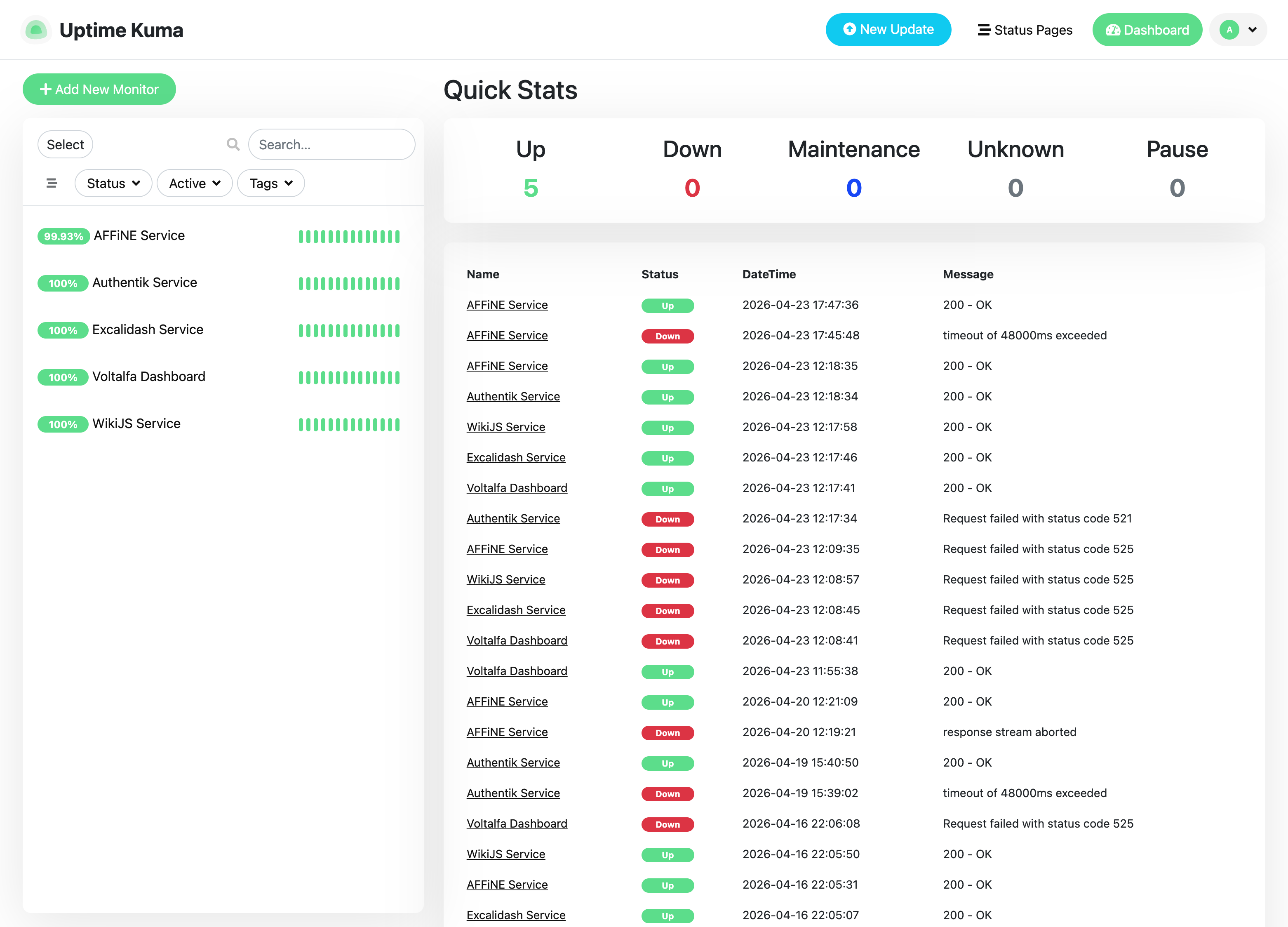This screenshot has height=927, width=1288.
Task: Click the DateTime column header
Action: pyautogui.click(x=769, y=274)
